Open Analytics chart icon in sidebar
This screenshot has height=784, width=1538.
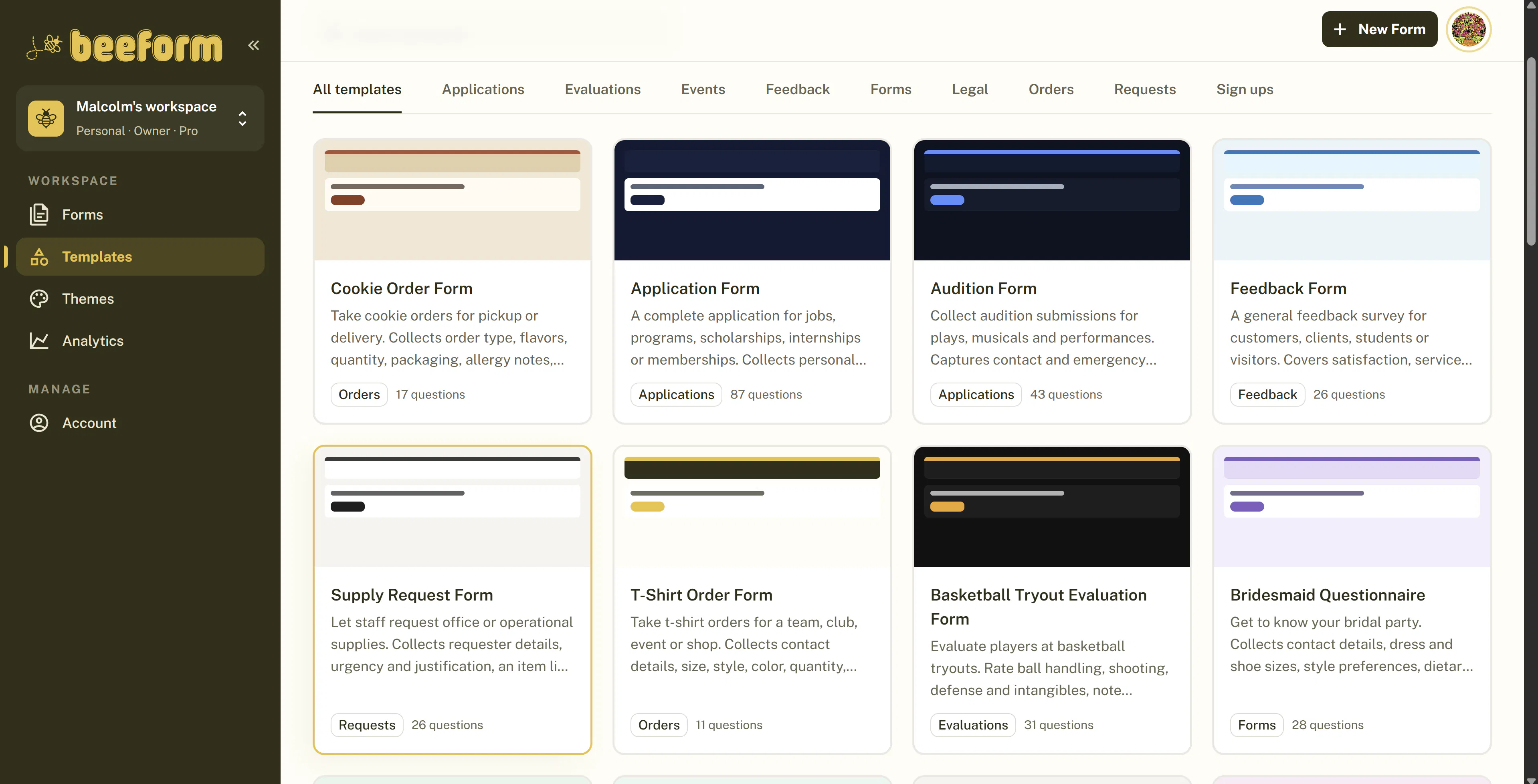(39, 341)
